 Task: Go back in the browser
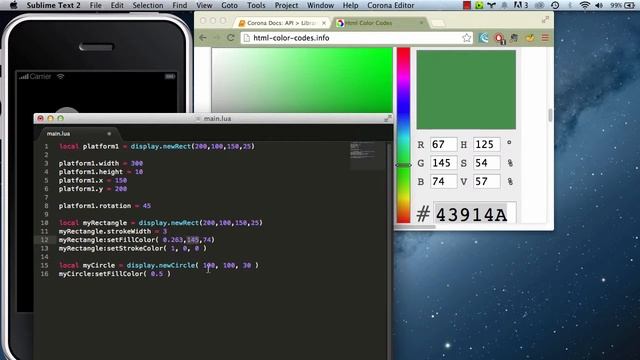click(203, 38)
